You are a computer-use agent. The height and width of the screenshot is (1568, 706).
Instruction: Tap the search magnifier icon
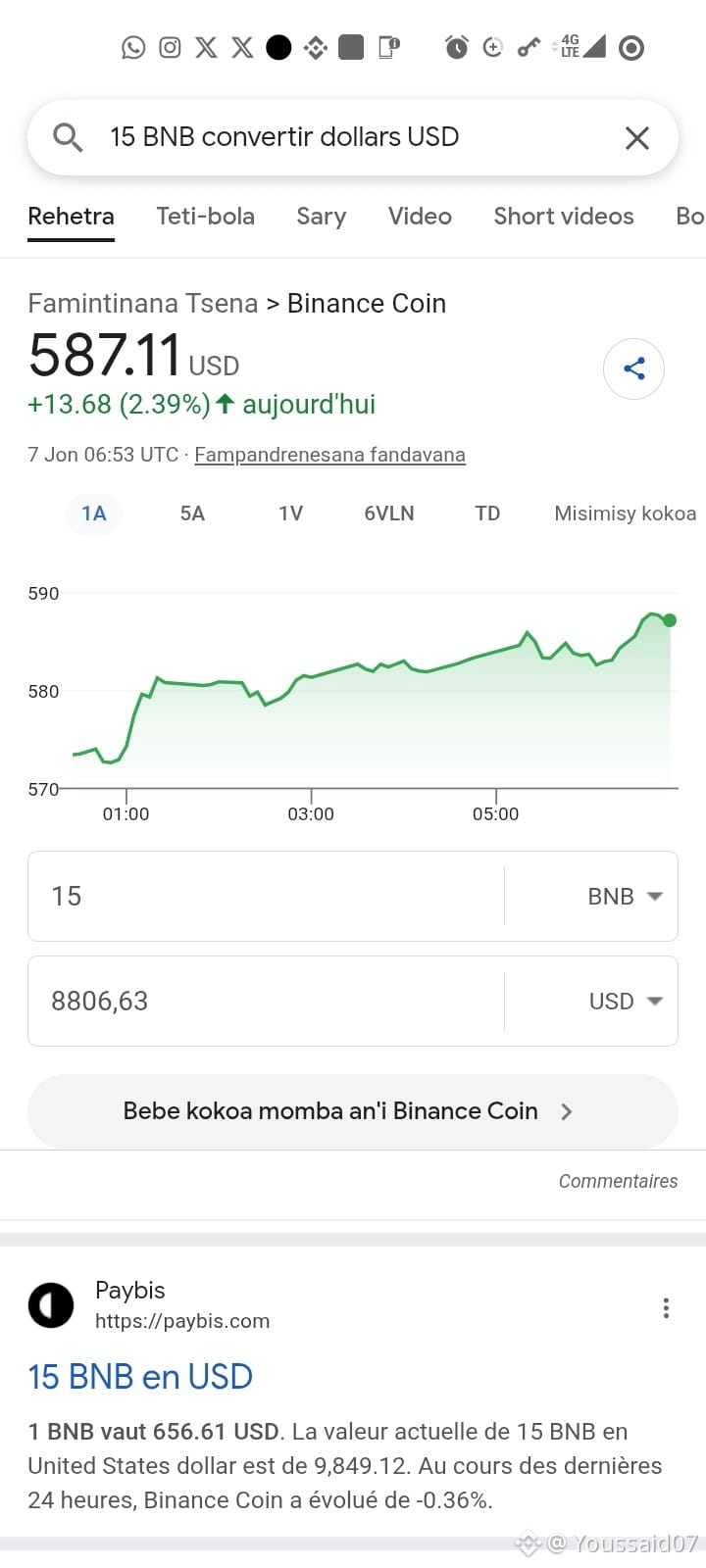pyautogui.click(x=68, y=137)
